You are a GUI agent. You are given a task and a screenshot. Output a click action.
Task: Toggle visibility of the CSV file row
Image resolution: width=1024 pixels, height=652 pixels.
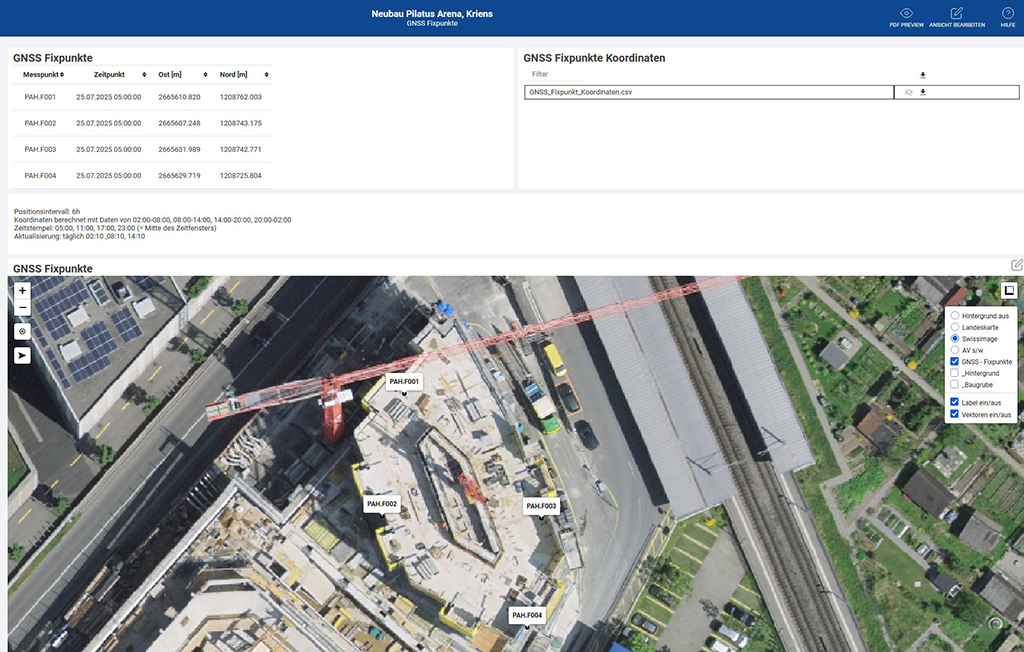point(908,92)
